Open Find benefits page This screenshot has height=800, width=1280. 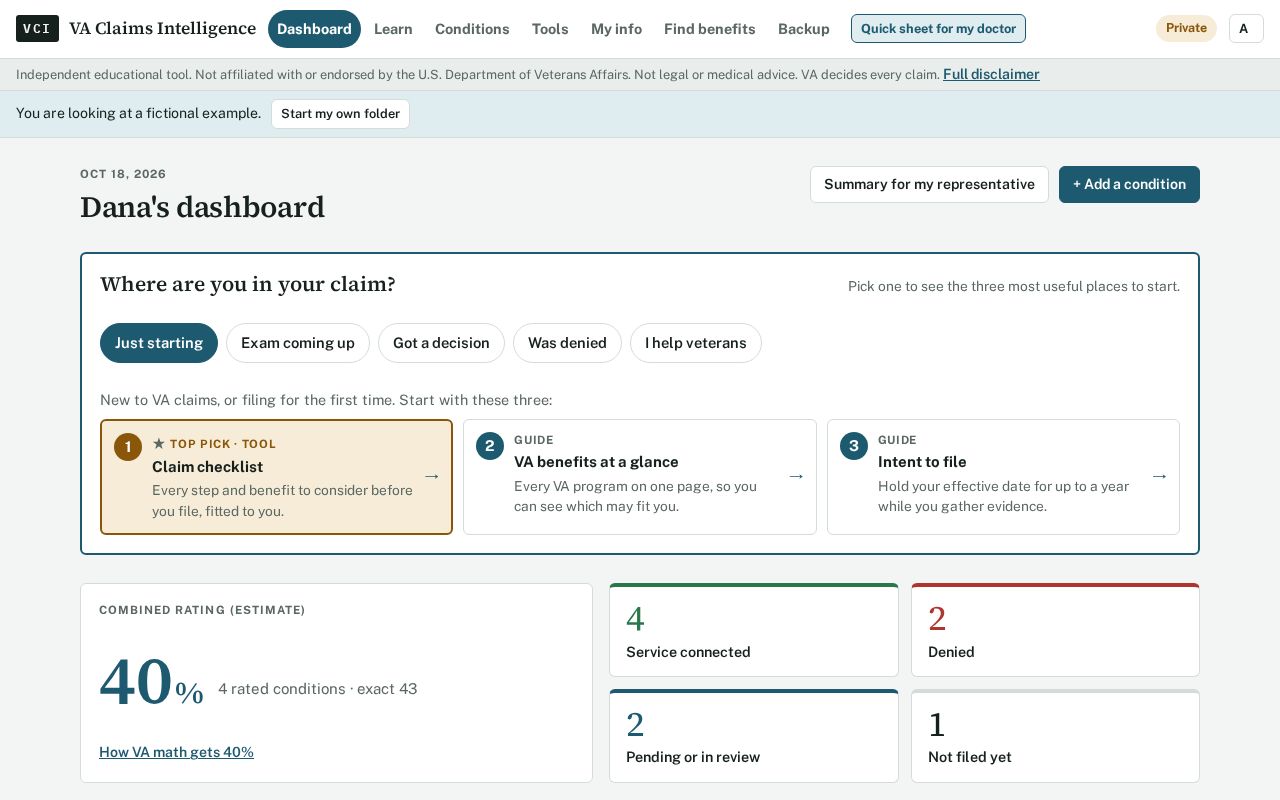[x=710, y=29]
